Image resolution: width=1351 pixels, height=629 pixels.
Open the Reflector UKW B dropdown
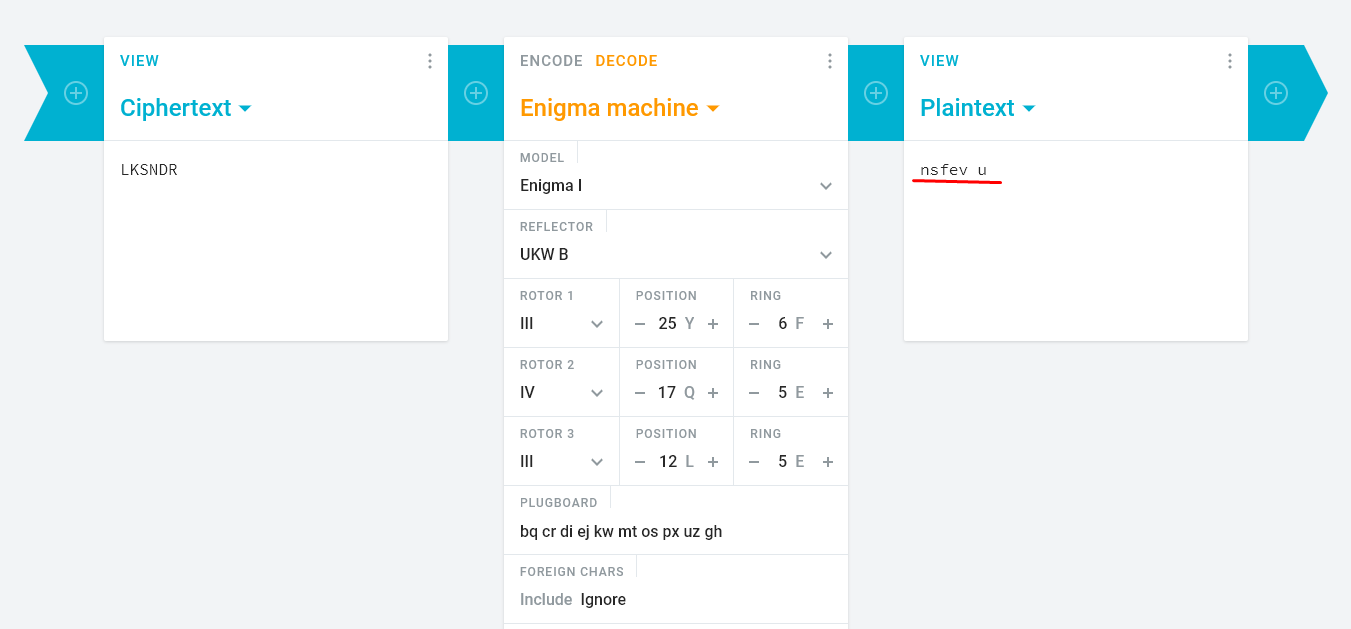coord(676,255)
